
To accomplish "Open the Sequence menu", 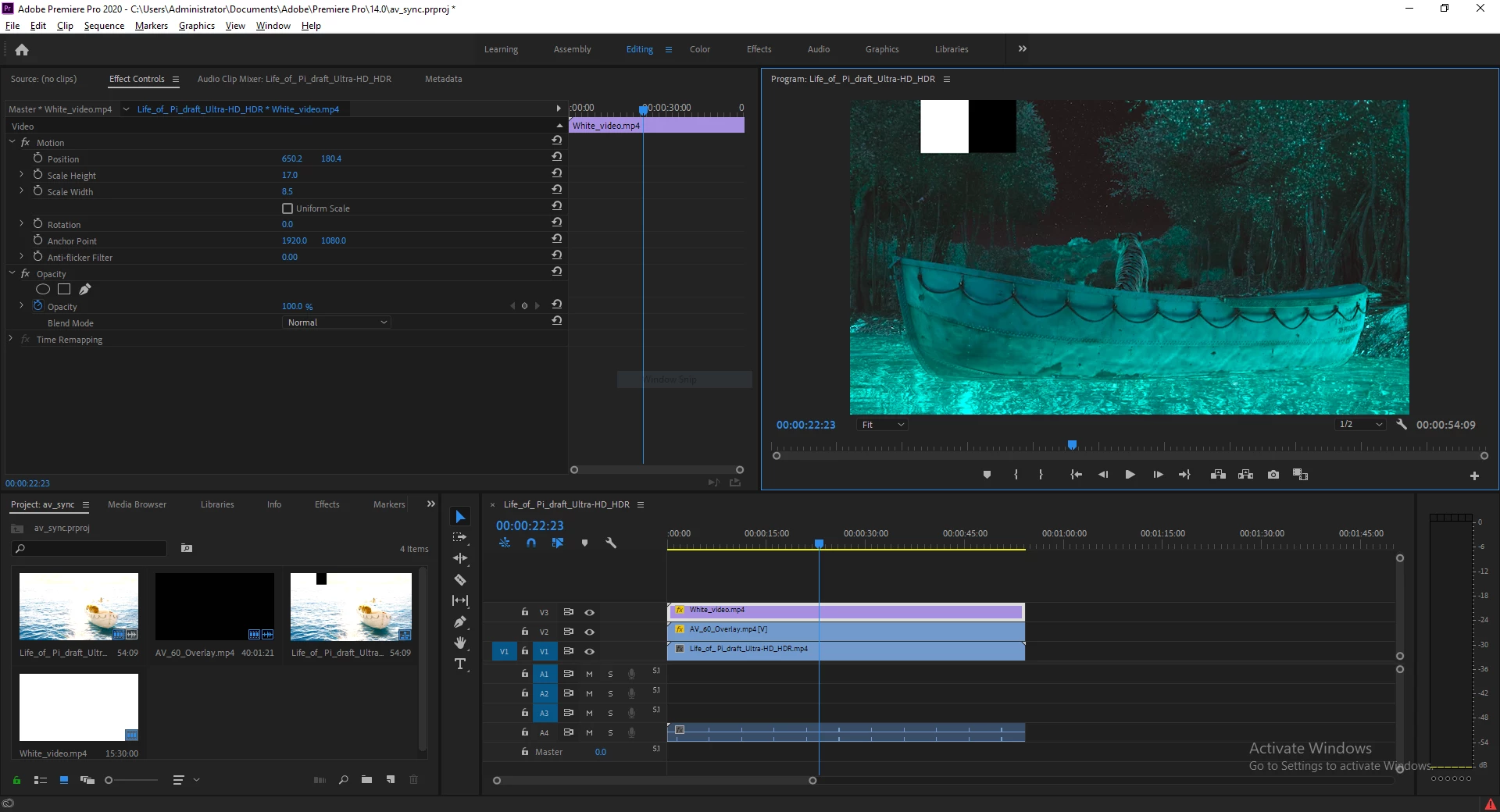I will click(104, 26).
